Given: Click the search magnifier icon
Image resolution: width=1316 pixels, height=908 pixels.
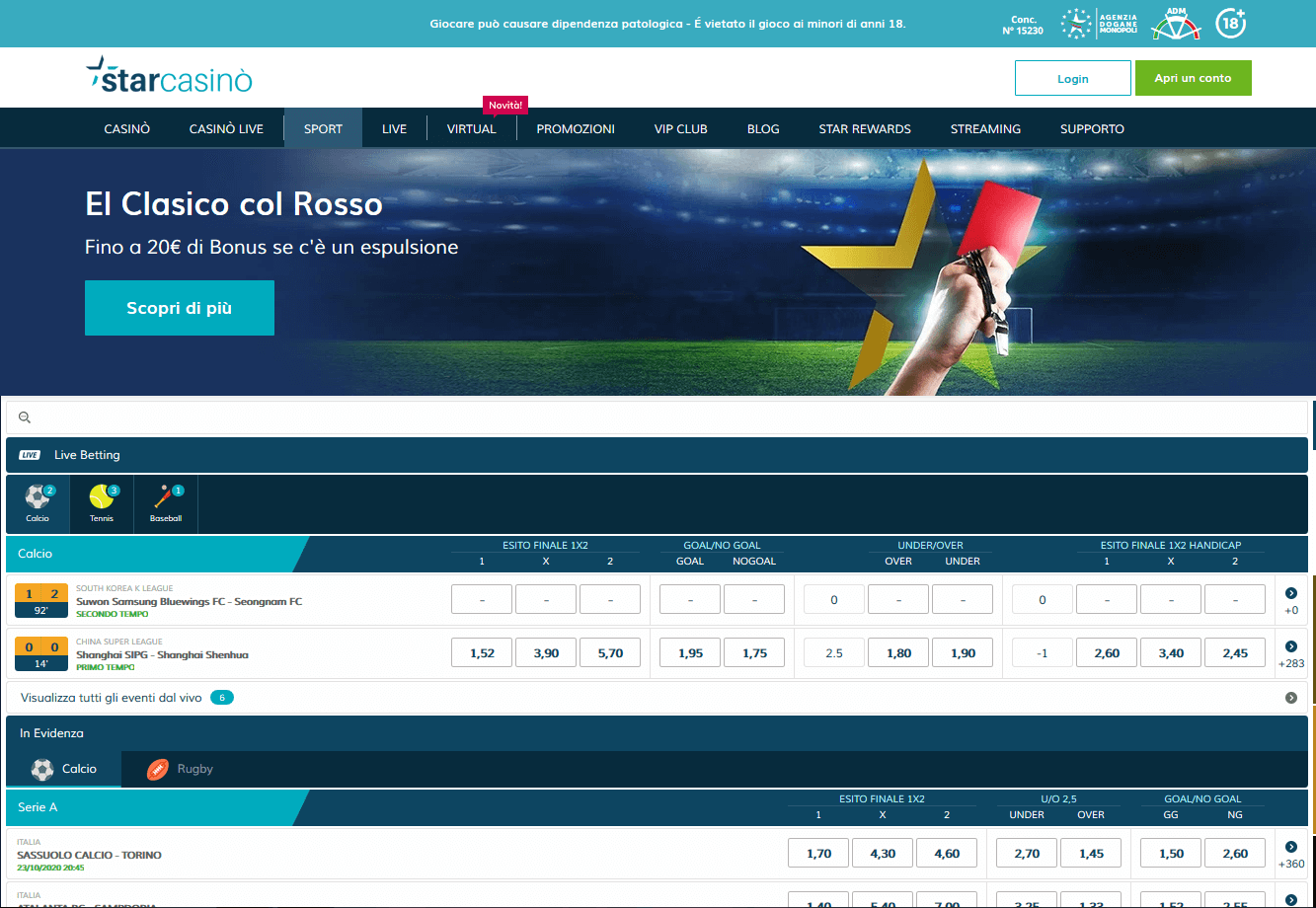Looking at the screenshot, I should (x=26, y=417).
